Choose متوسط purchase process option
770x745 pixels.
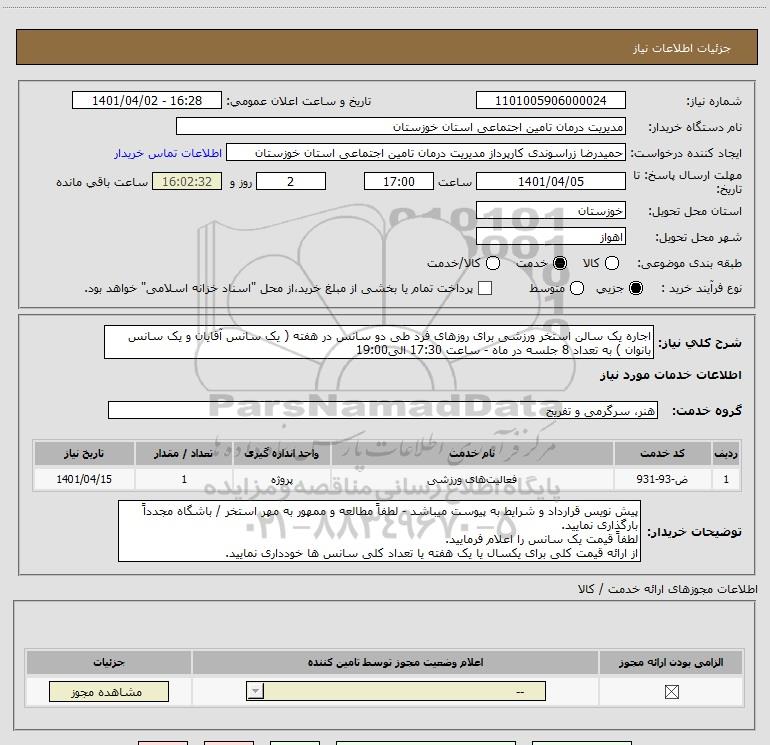(x=577, y=288)
